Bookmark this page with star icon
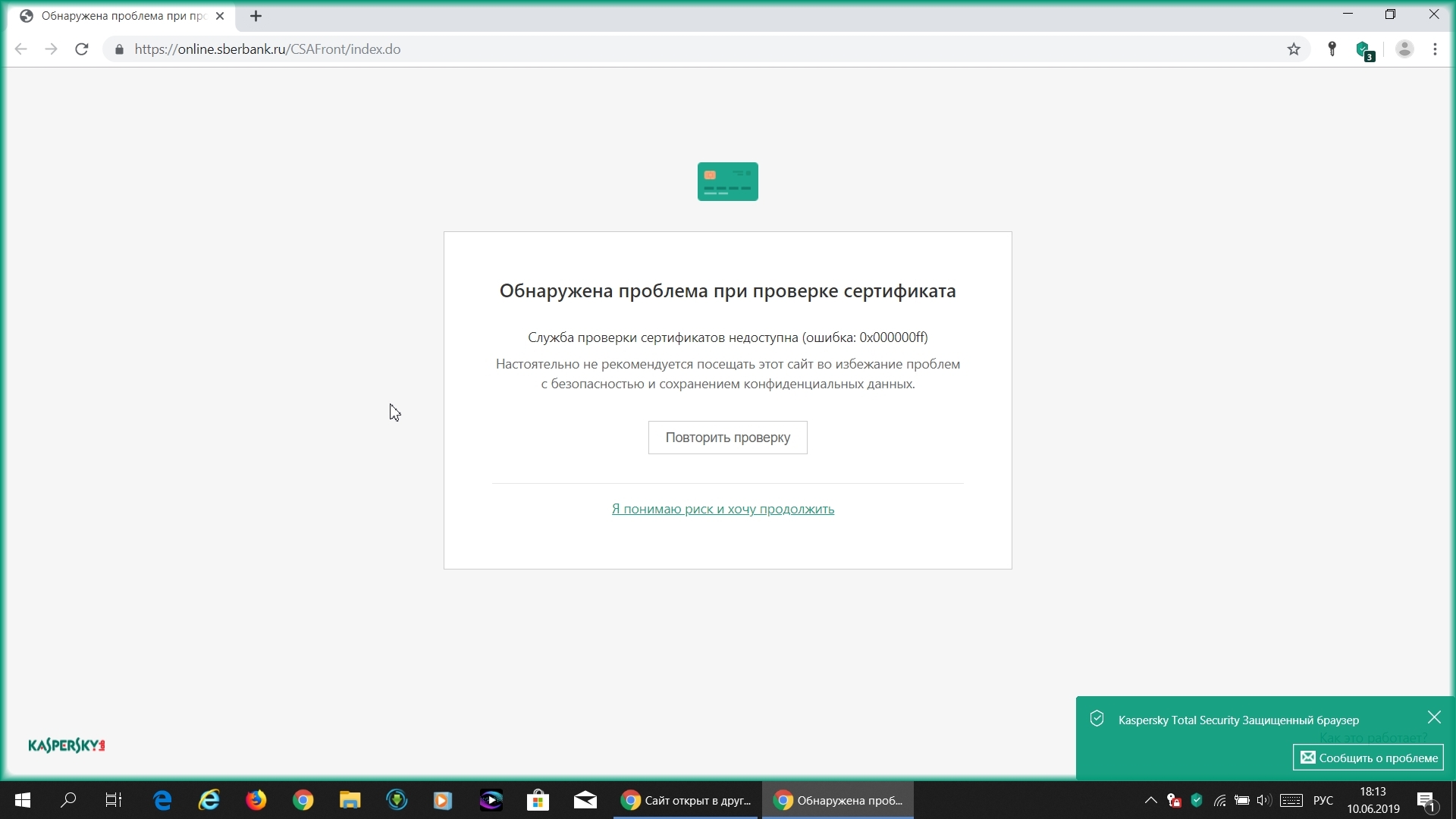This screenshot has width=1456, height=819. coord(1294,49)
